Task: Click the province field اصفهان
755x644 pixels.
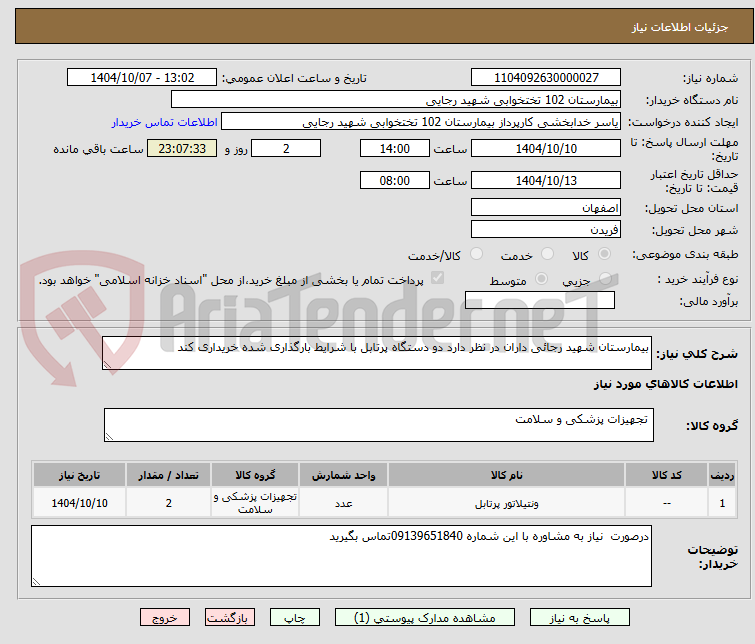Action: click(x=546, y=208)
